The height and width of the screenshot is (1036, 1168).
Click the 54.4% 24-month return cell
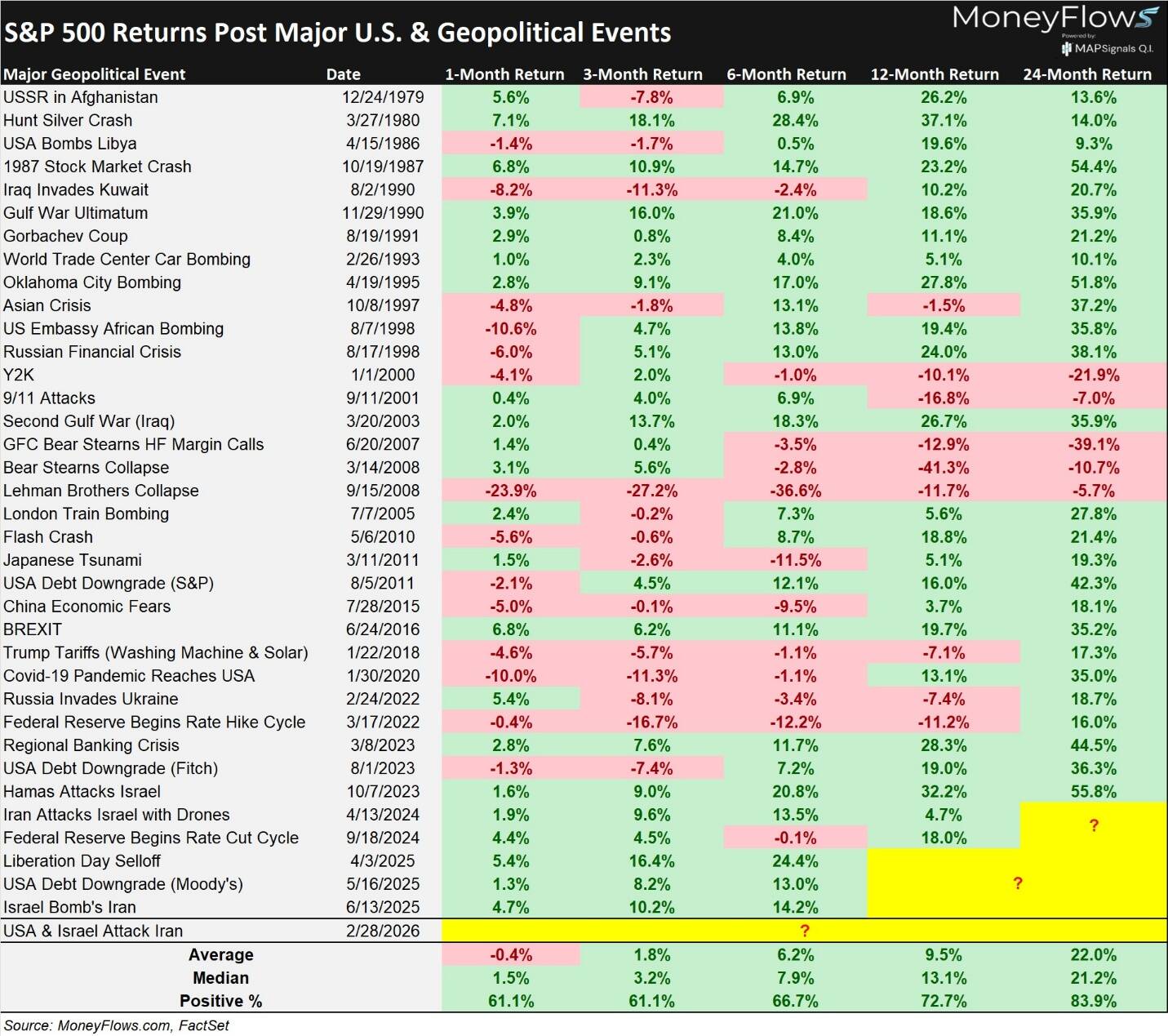coord(1093,167)
